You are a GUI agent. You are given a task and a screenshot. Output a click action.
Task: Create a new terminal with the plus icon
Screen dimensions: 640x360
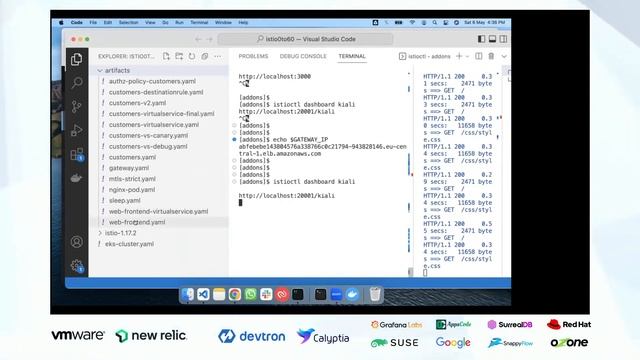pos(459,56)
